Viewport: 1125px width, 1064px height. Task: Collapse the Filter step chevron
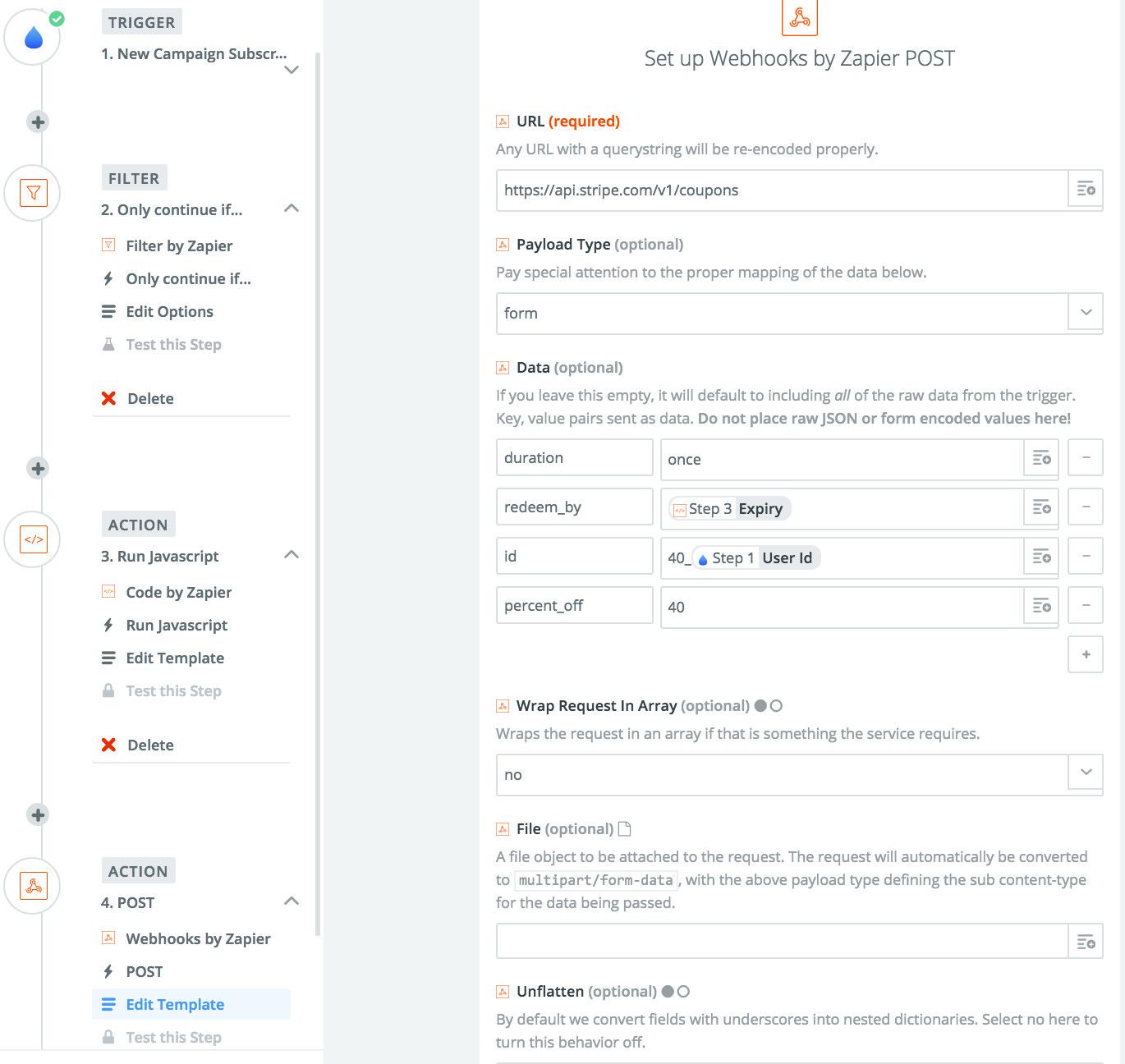pos(291,209)
